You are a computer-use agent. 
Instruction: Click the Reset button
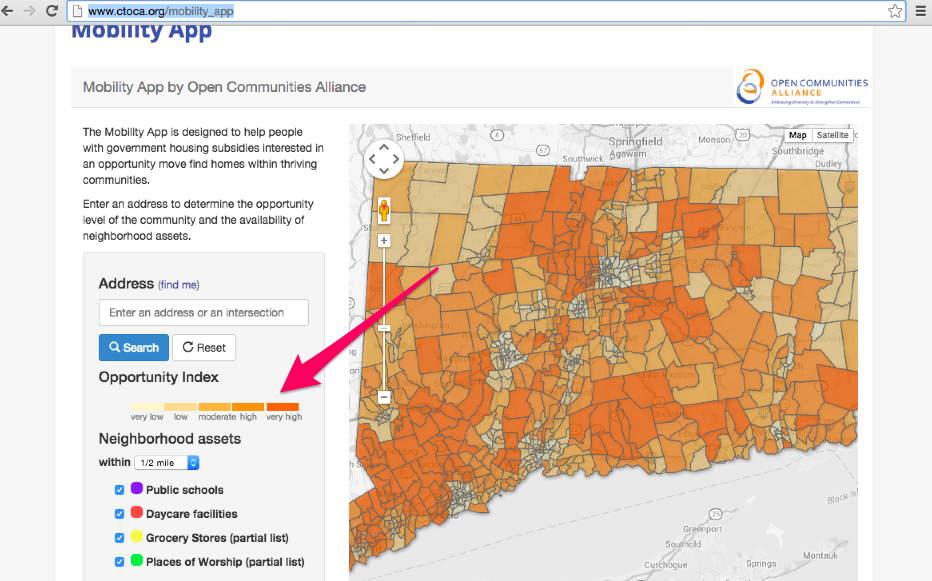point(204,347)
